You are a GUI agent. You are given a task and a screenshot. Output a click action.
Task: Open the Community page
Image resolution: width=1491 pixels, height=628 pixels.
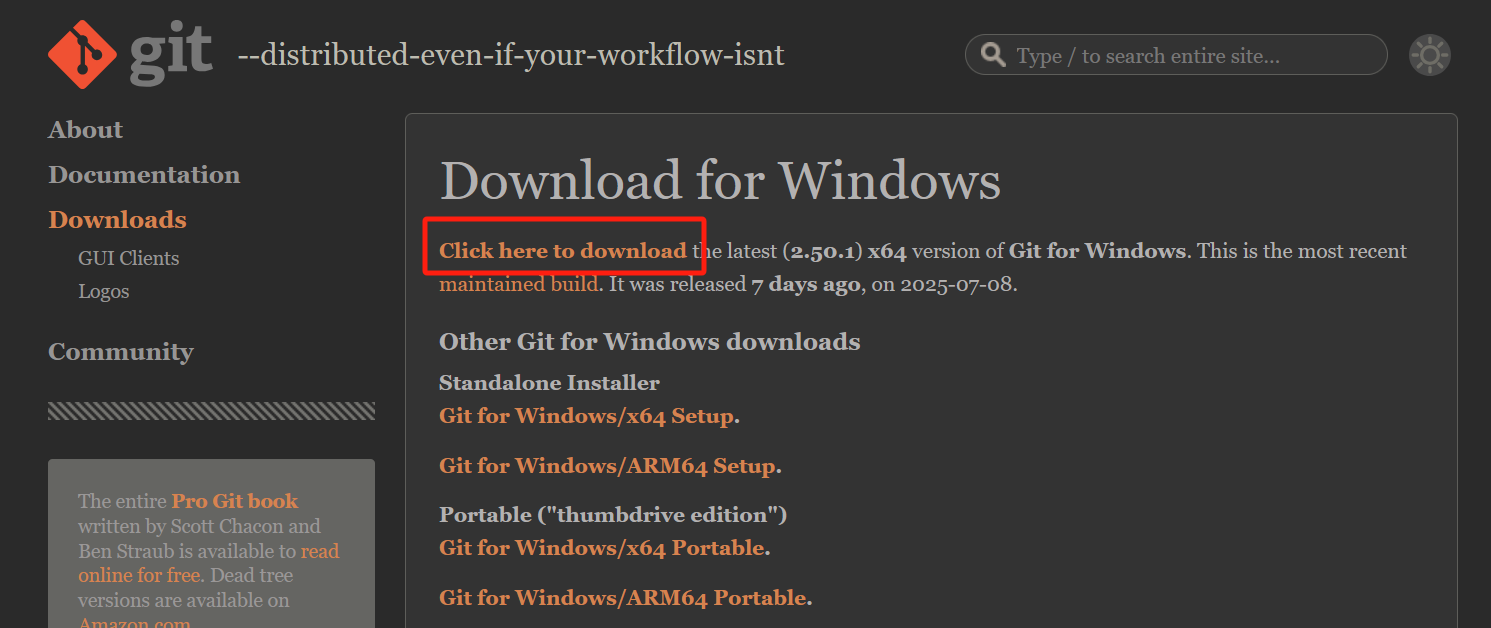pos(121,352)
